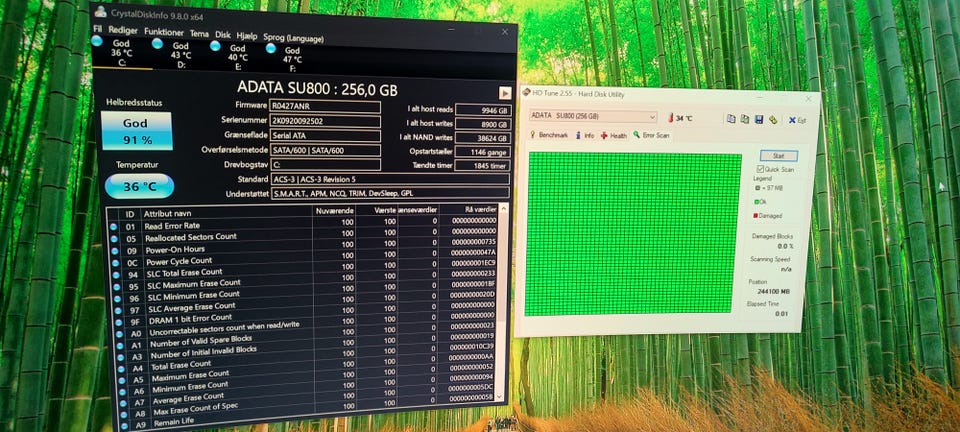
Task: Click thermometer temperature icon in HD Tune
Action: coord(671,117)
